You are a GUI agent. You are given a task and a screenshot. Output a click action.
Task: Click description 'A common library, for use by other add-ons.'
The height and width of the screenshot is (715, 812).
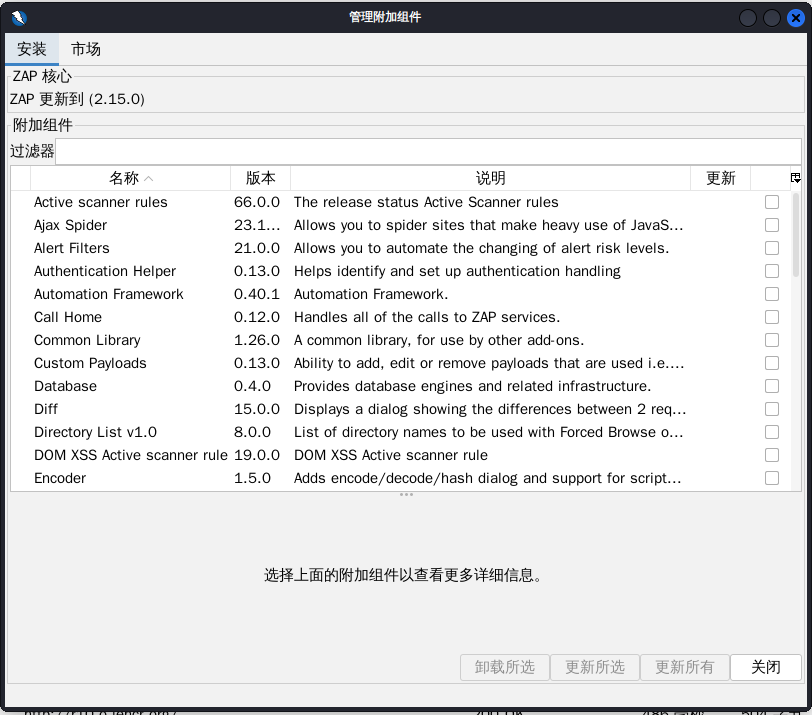point(439,340)
